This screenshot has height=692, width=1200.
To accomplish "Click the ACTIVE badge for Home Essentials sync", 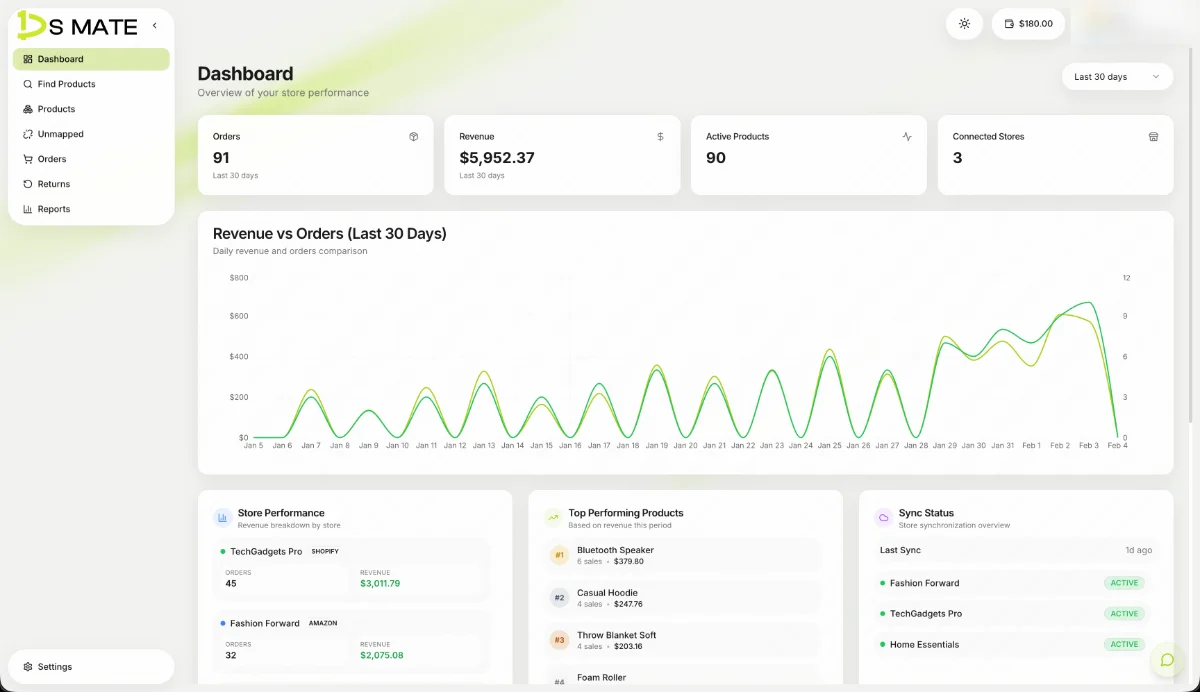I will 1124,645.
